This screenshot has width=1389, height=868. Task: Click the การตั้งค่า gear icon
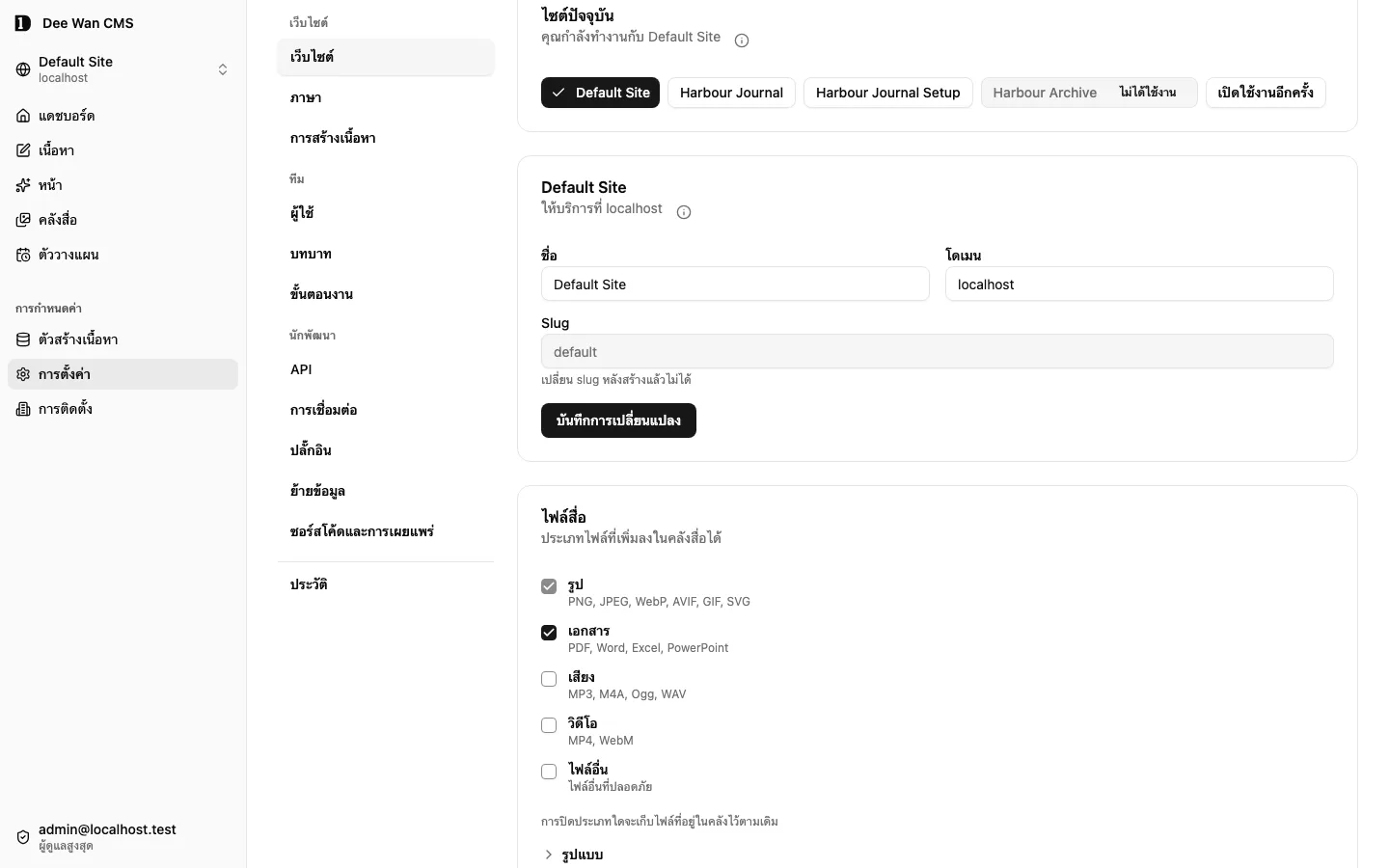(x=23, y=374)
